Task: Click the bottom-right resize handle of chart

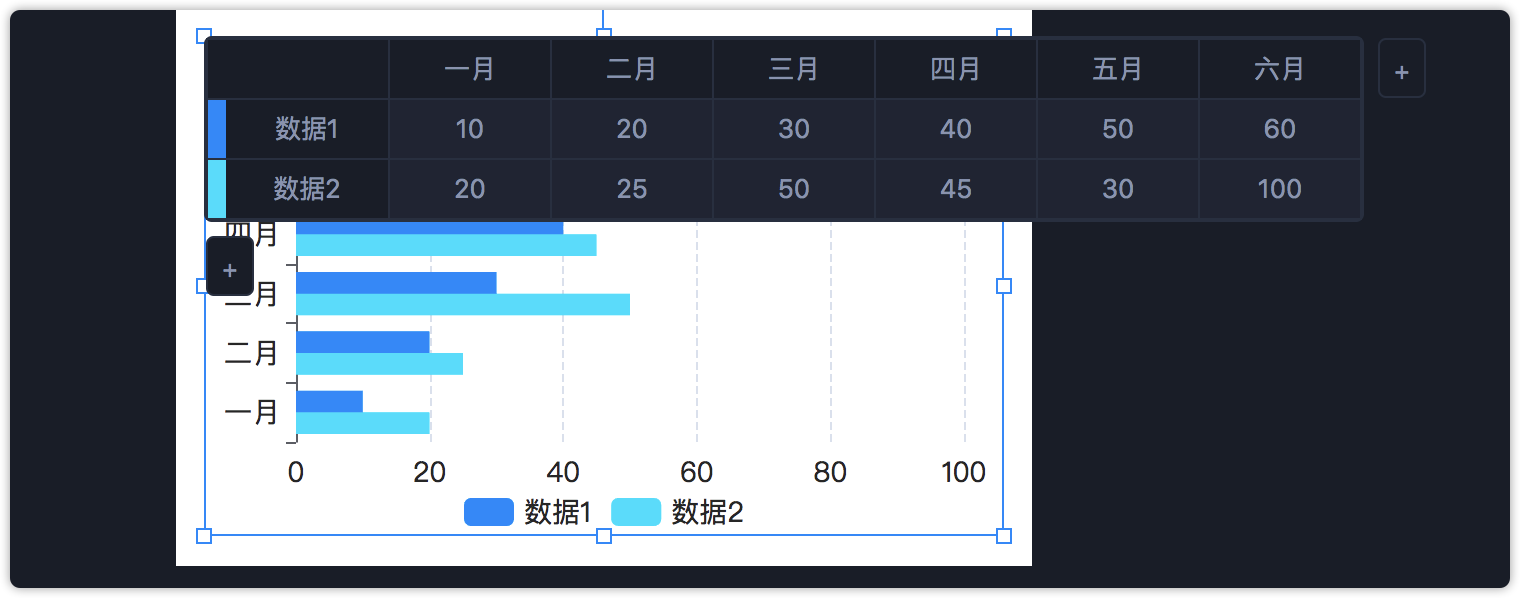Action: [x=1004, y=536]
